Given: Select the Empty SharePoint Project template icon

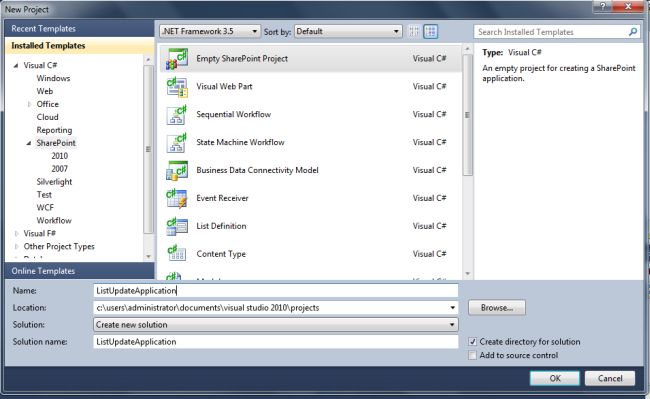Looking at the screenshot, I should click(177, 59).
